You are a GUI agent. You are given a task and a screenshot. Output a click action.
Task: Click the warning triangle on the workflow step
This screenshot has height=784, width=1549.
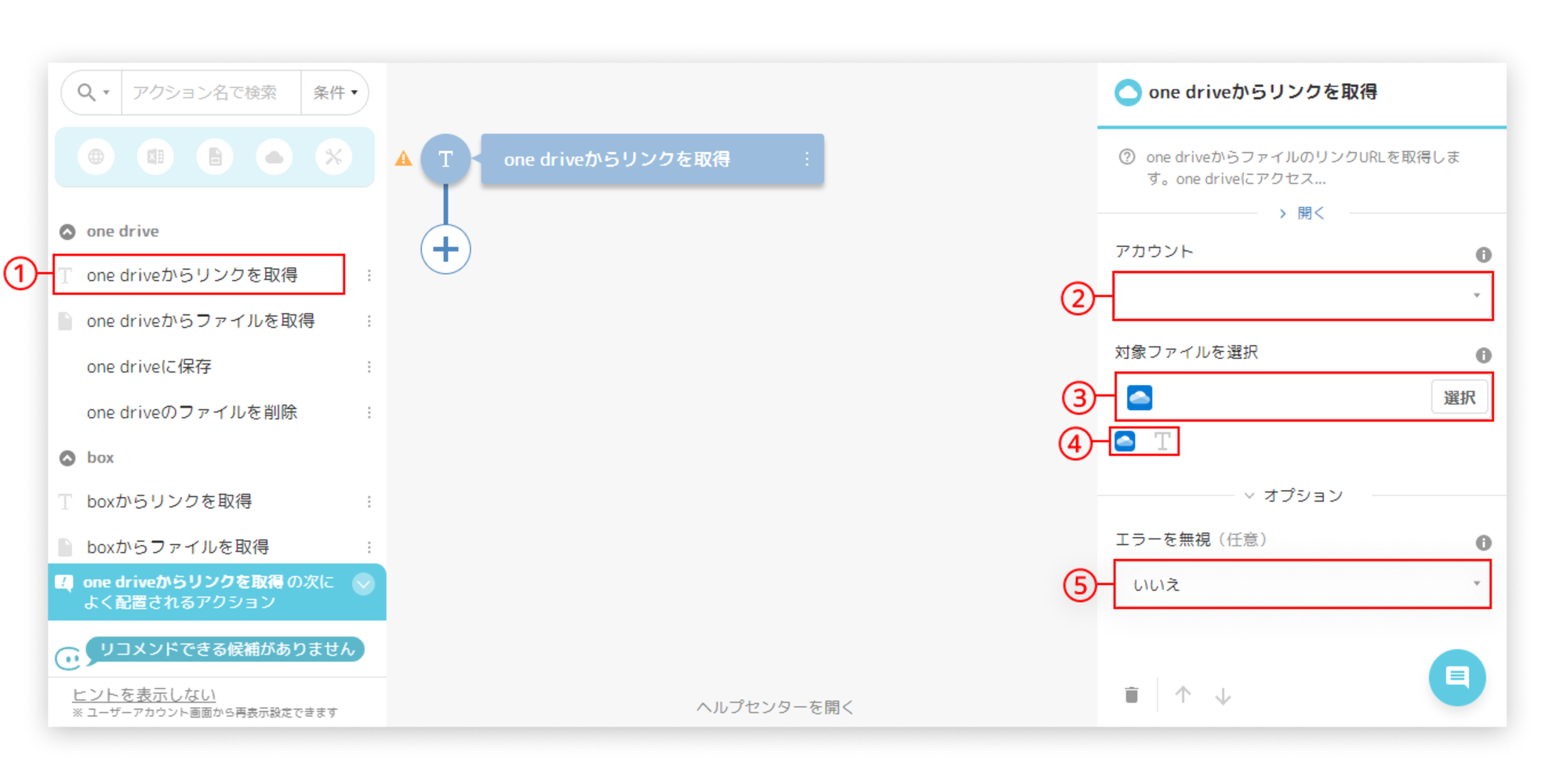[403, 158]
